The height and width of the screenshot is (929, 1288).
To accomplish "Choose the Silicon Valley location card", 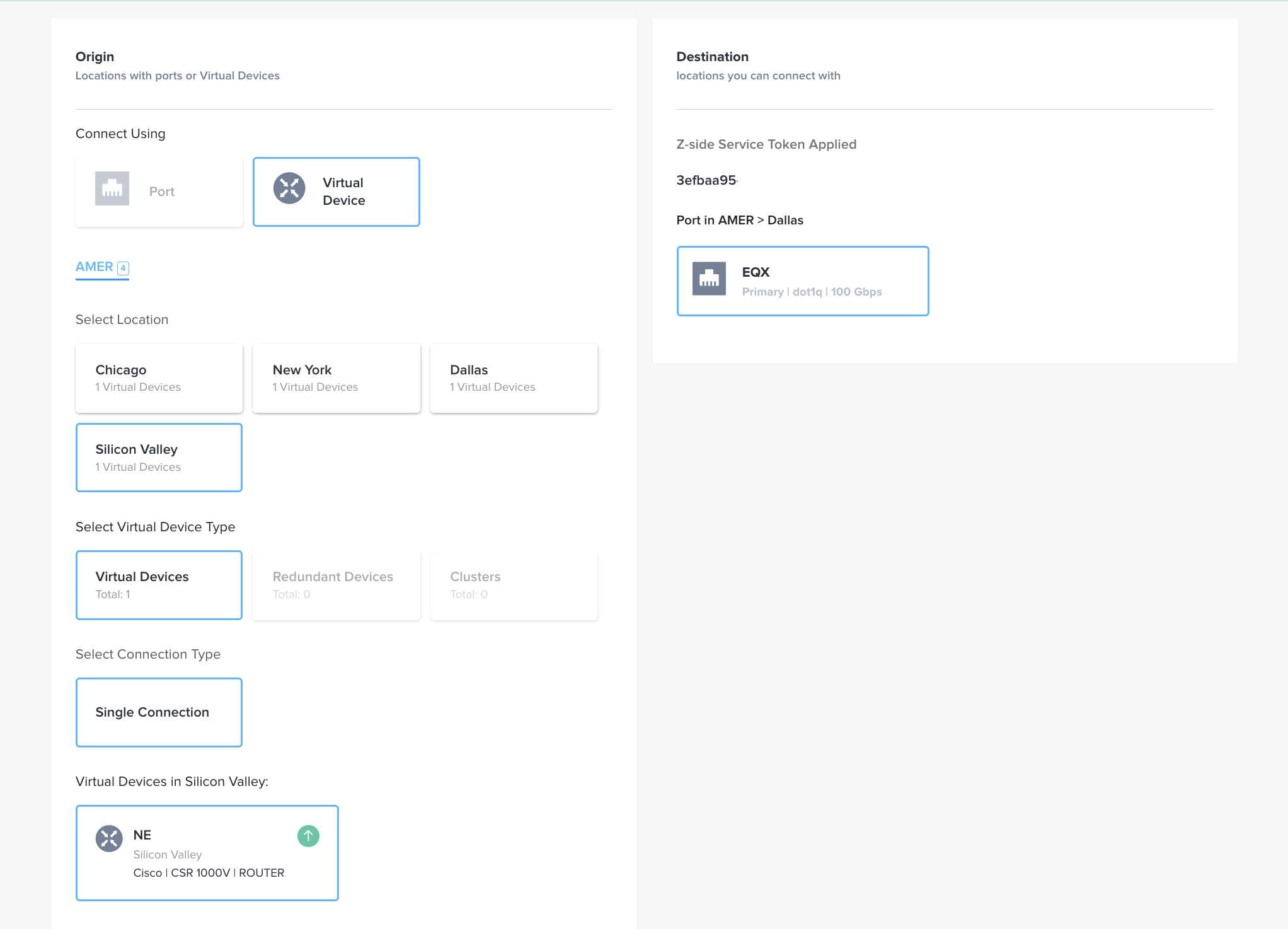I will [159, 458].
